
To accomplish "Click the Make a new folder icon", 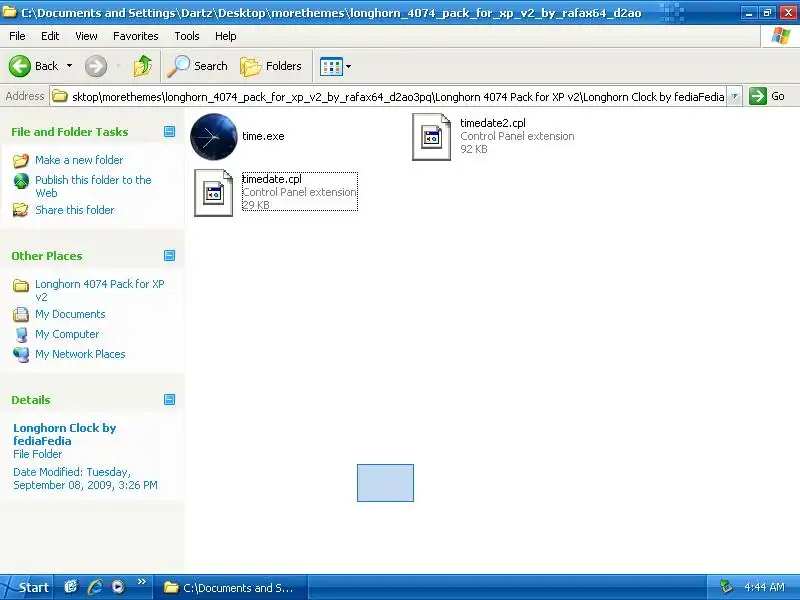I will tap(21, 160).
